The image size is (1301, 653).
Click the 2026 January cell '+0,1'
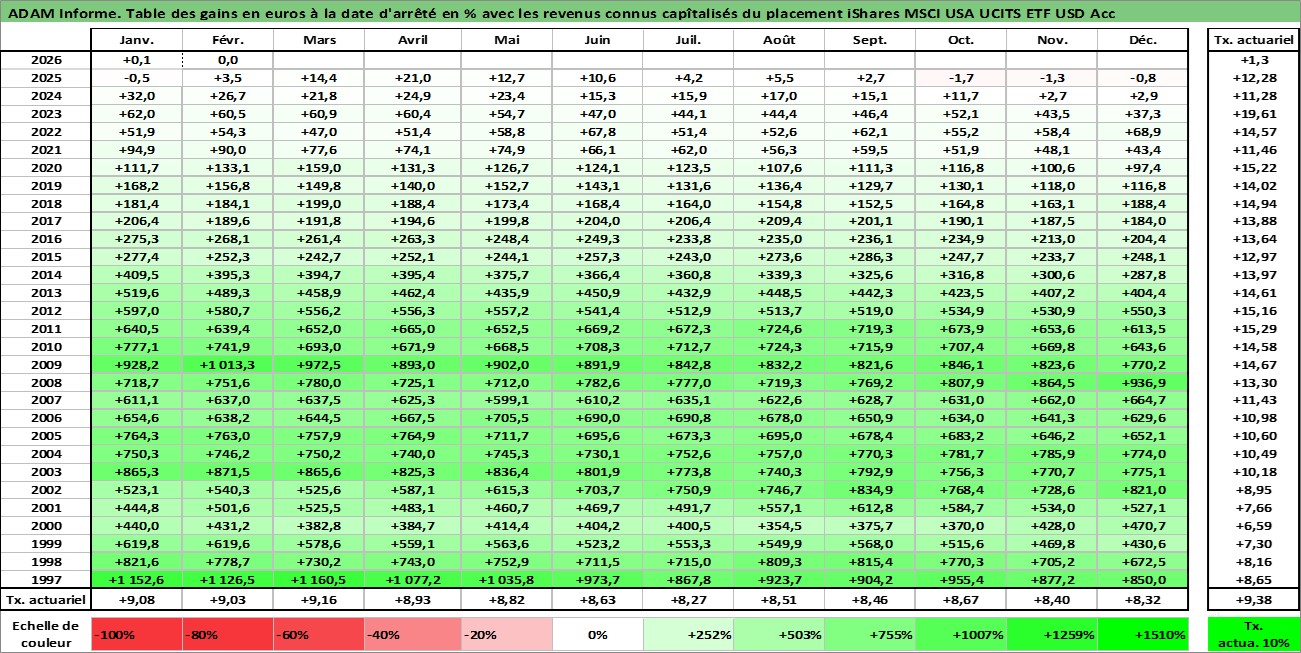point(136,60)
